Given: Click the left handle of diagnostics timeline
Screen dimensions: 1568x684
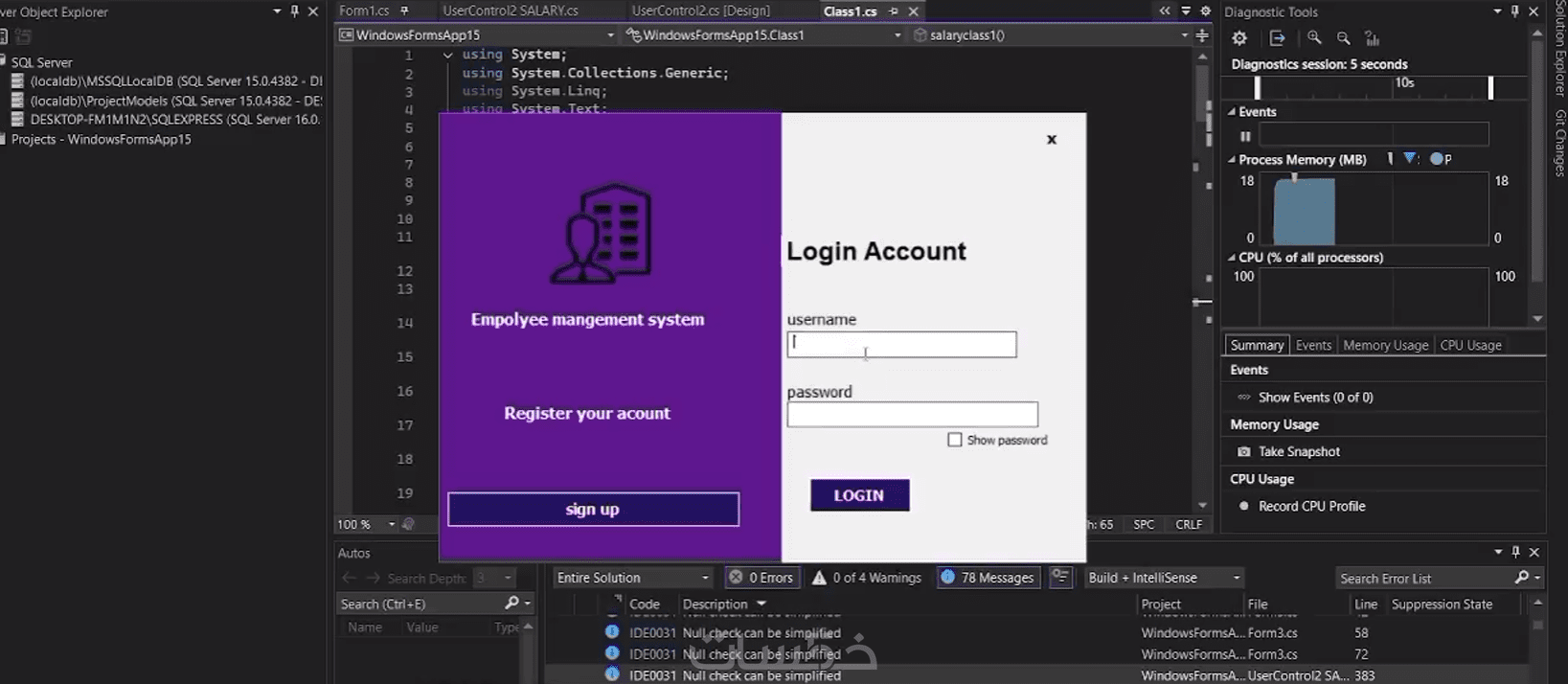Looking at the screenshot, I should pos(1258,87).
